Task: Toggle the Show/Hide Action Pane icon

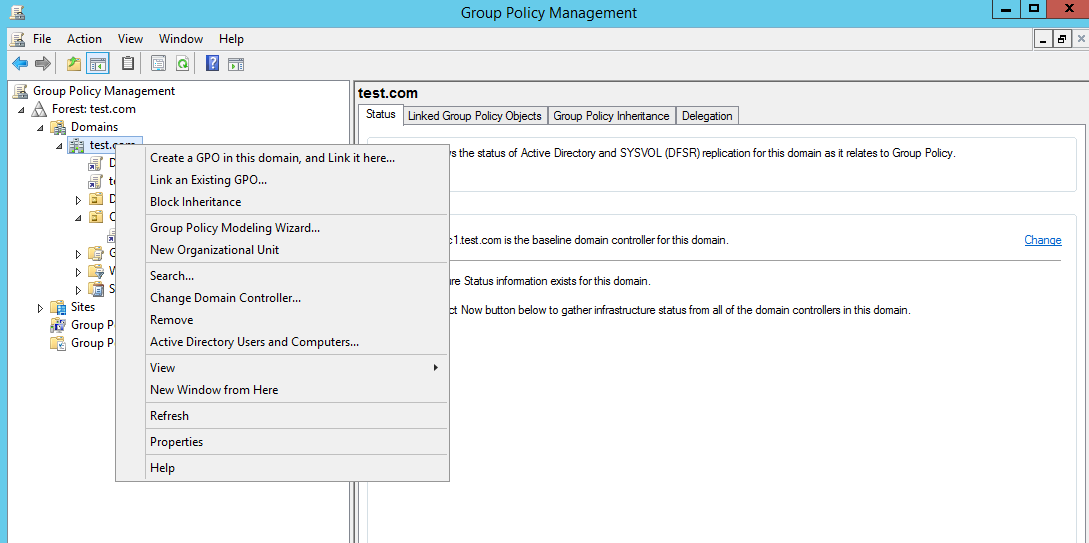Action: tap(236, 64)
